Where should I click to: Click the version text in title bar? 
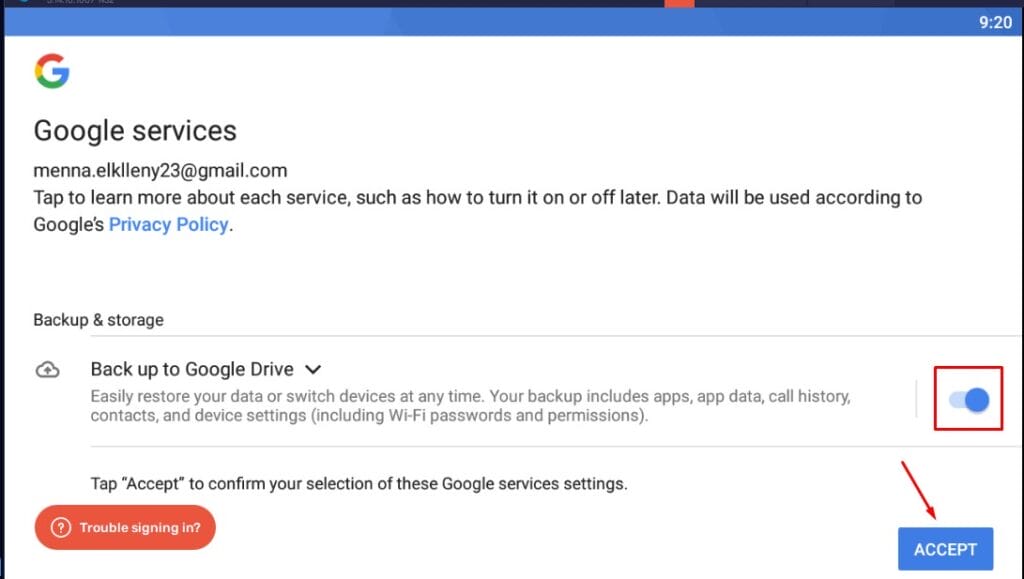(80, 1)
